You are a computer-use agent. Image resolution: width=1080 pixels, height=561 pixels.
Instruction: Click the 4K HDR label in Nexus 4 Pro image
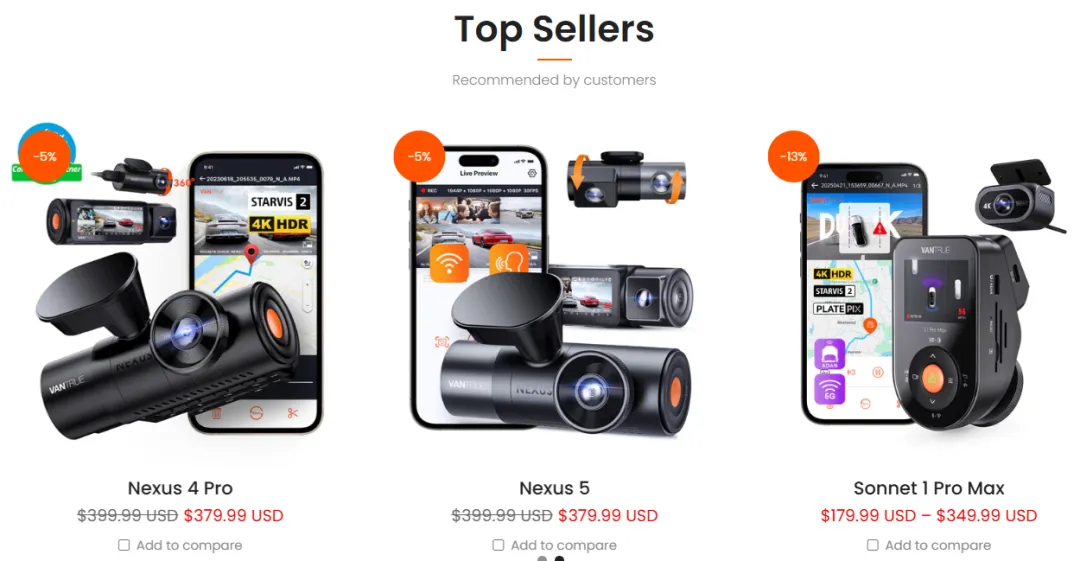(279, 224)
